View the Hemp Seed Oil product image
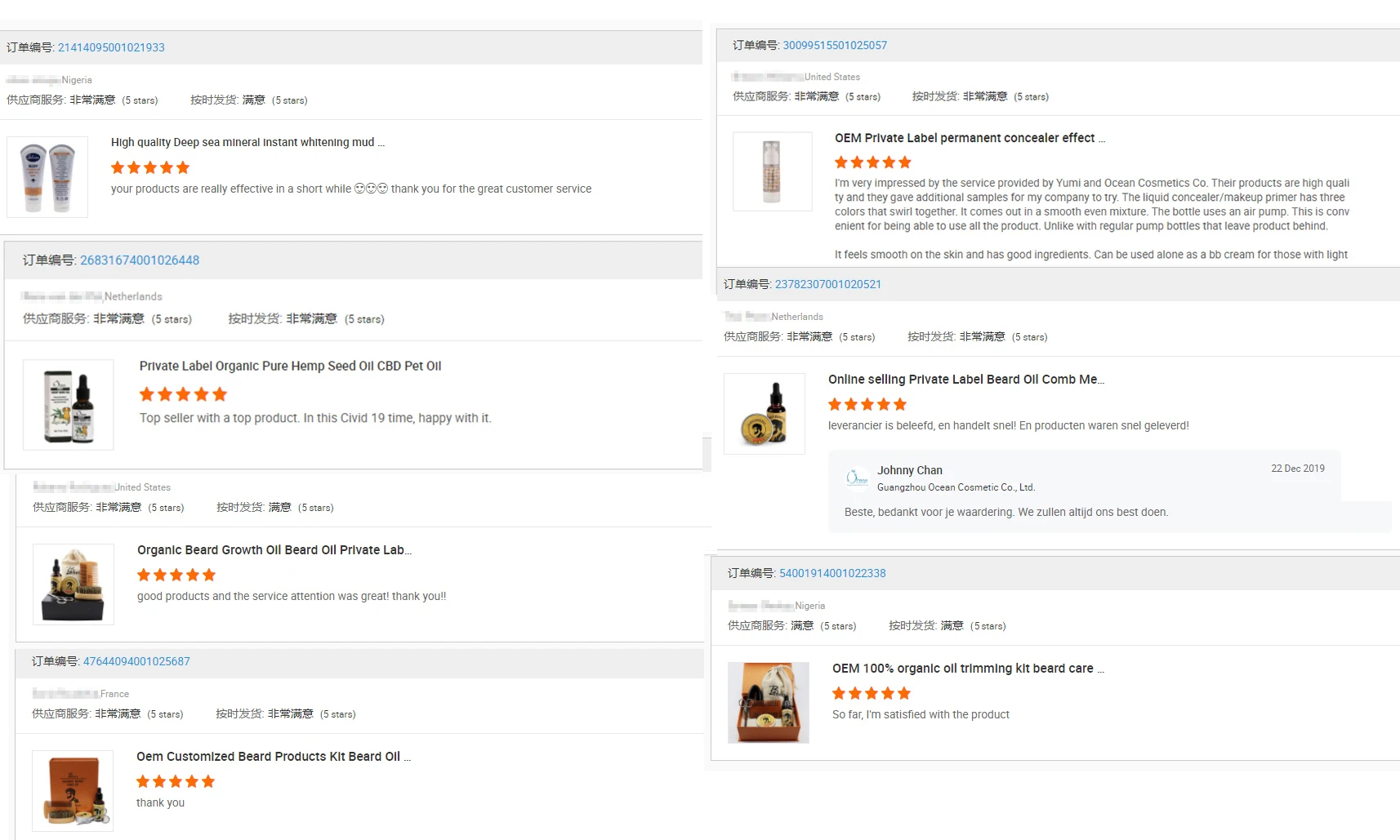1400x840 pixels. click(69, 405)
